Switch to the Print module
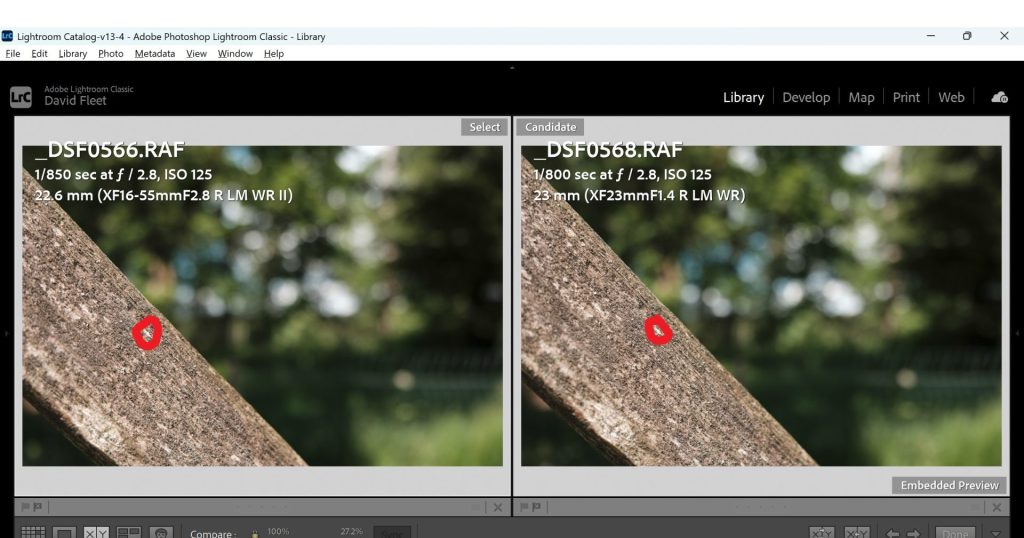The image size is (1024, 538). click(906, 97)
